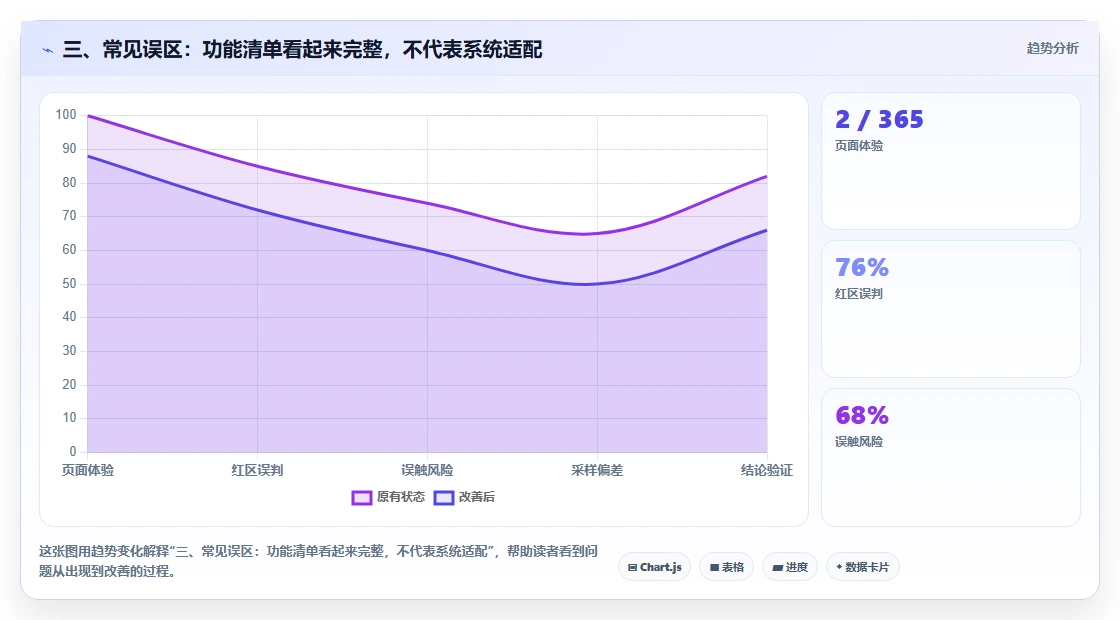Open the 68% 误触风险 card
1120x620 pixels.
click(951, 457)
